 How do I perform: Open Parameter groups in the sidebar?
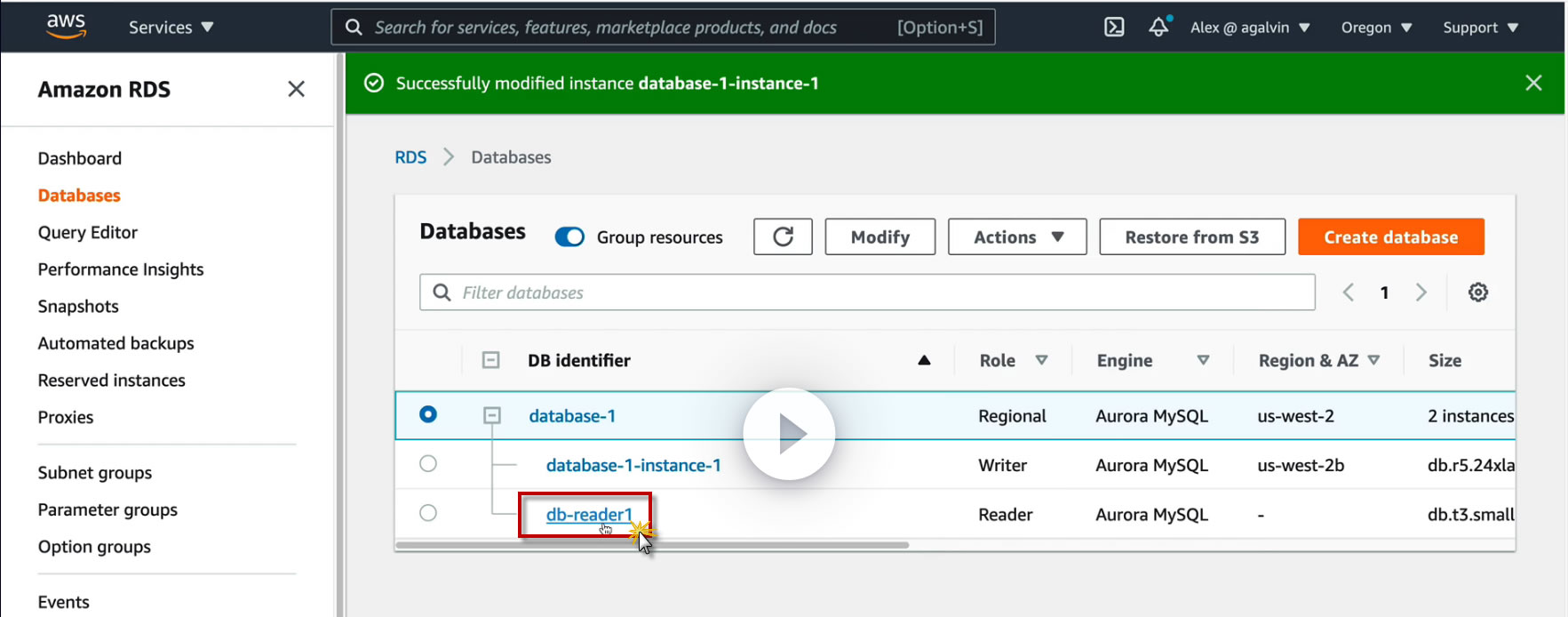coord(107,509)
